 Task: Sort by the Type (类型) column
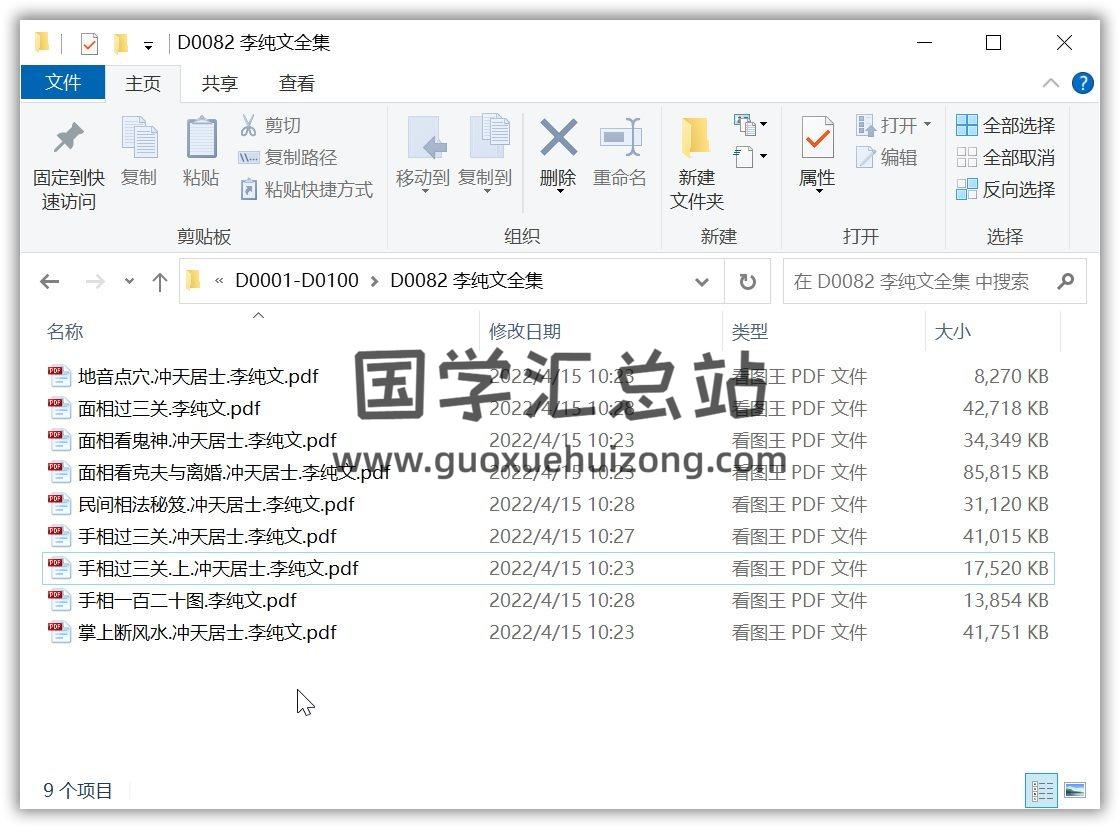(824, 331)
